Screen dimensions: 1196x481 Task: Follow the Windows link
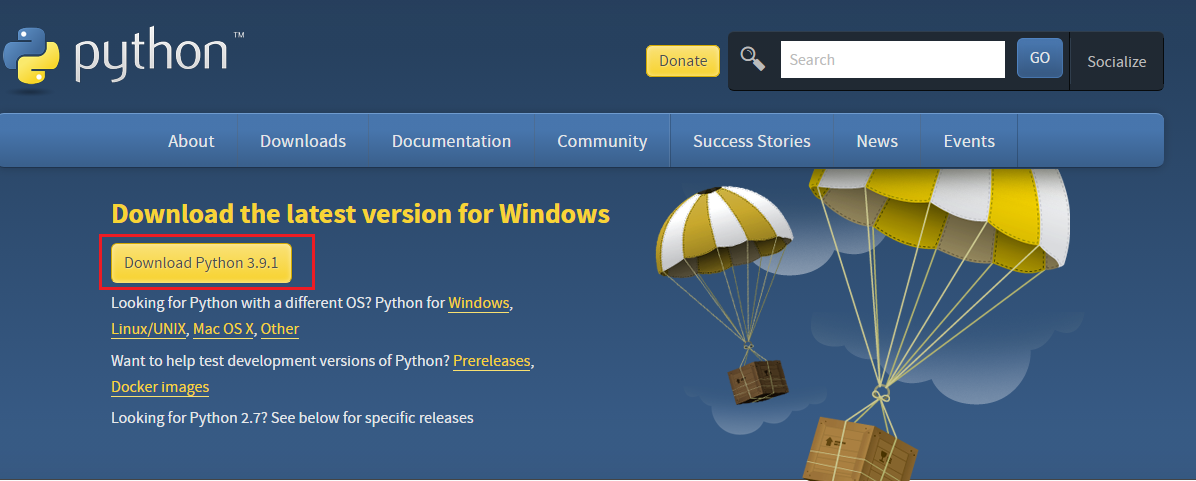click(x=478, y=303)
